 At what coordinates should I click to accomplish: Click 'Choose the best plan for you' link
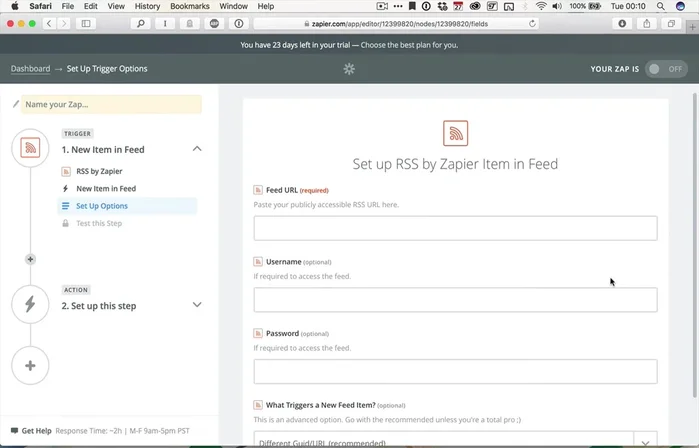[403, 45]
